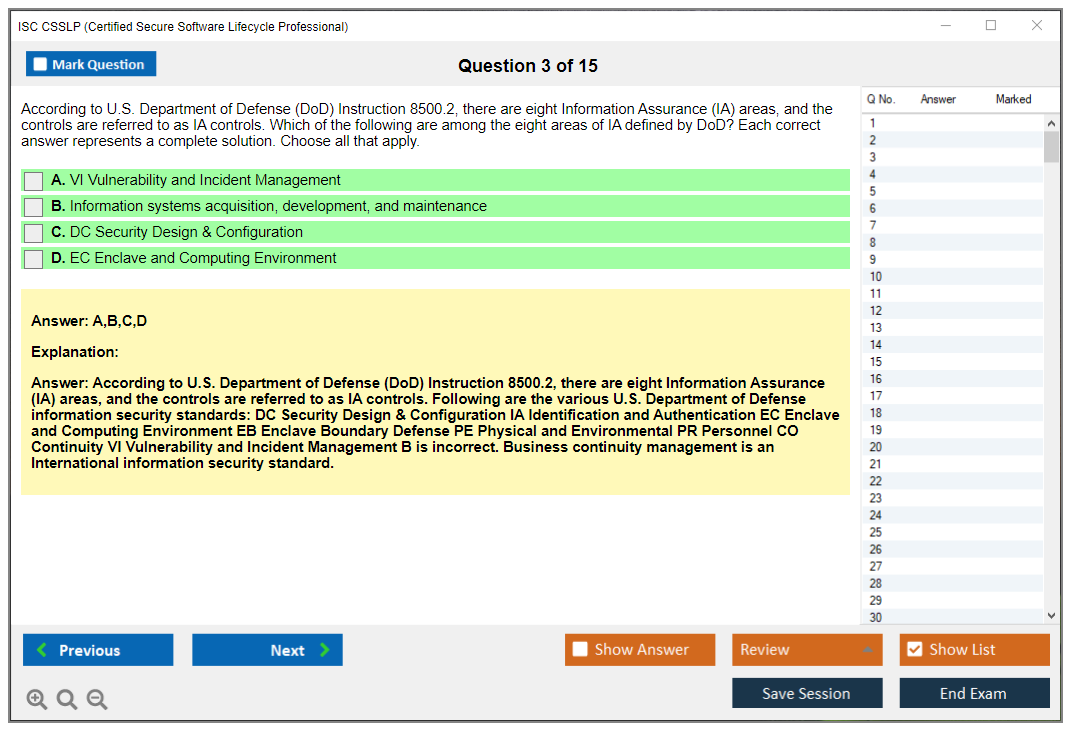Select question 25 row in list
1075x735 pixels.
877,532
